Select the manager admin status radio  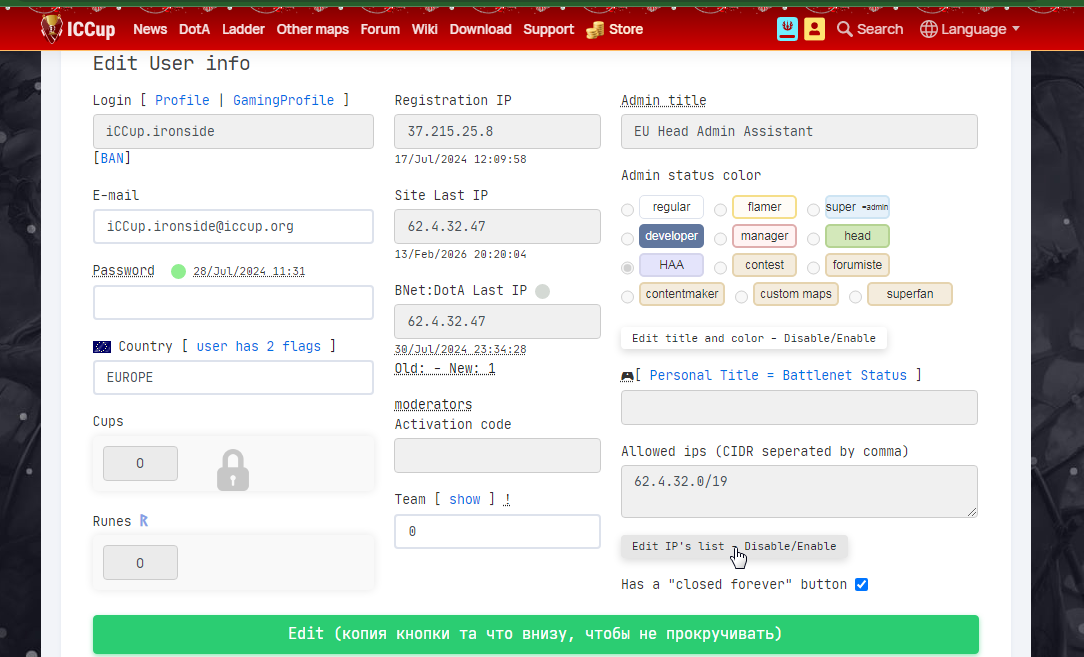[720, 239]
